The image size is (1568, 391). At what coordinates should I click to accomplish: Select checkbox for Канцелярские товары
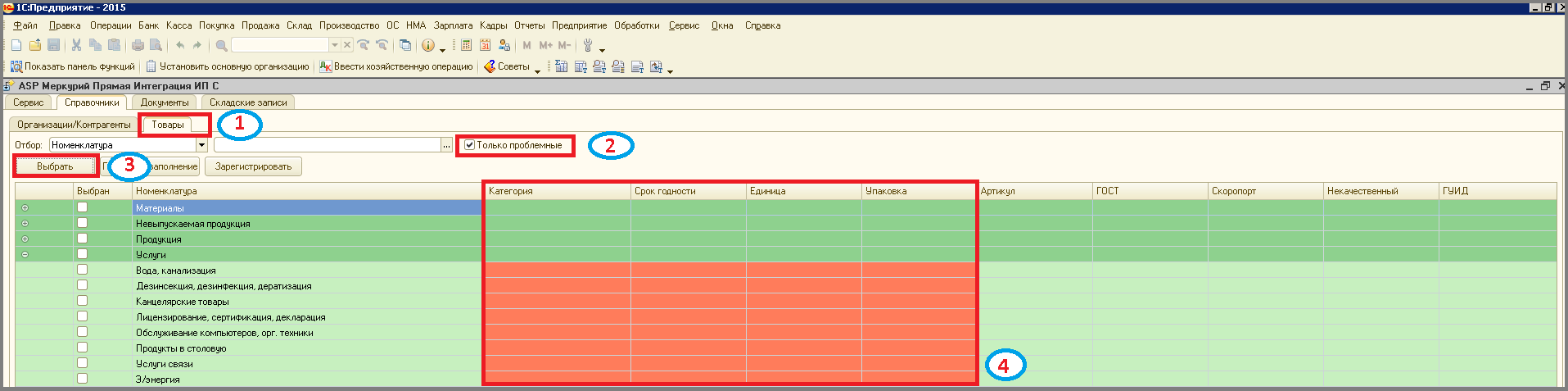click(x=82, y=301)
